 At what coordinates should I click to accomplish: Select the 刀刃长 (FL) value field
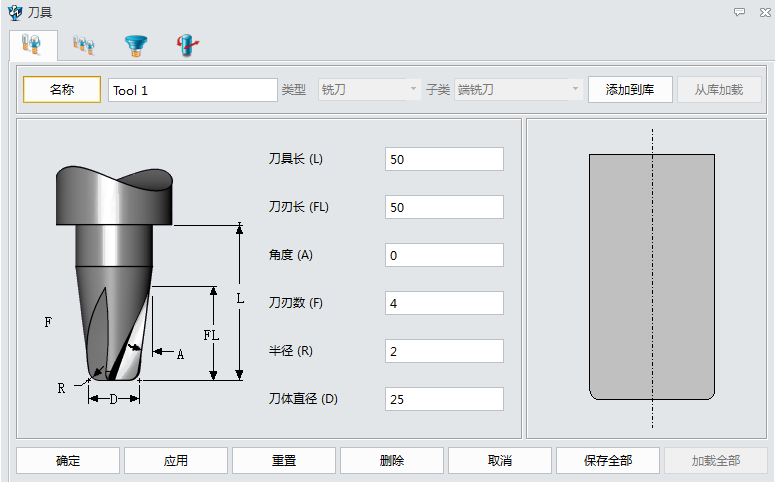click(x=444, y=208)
